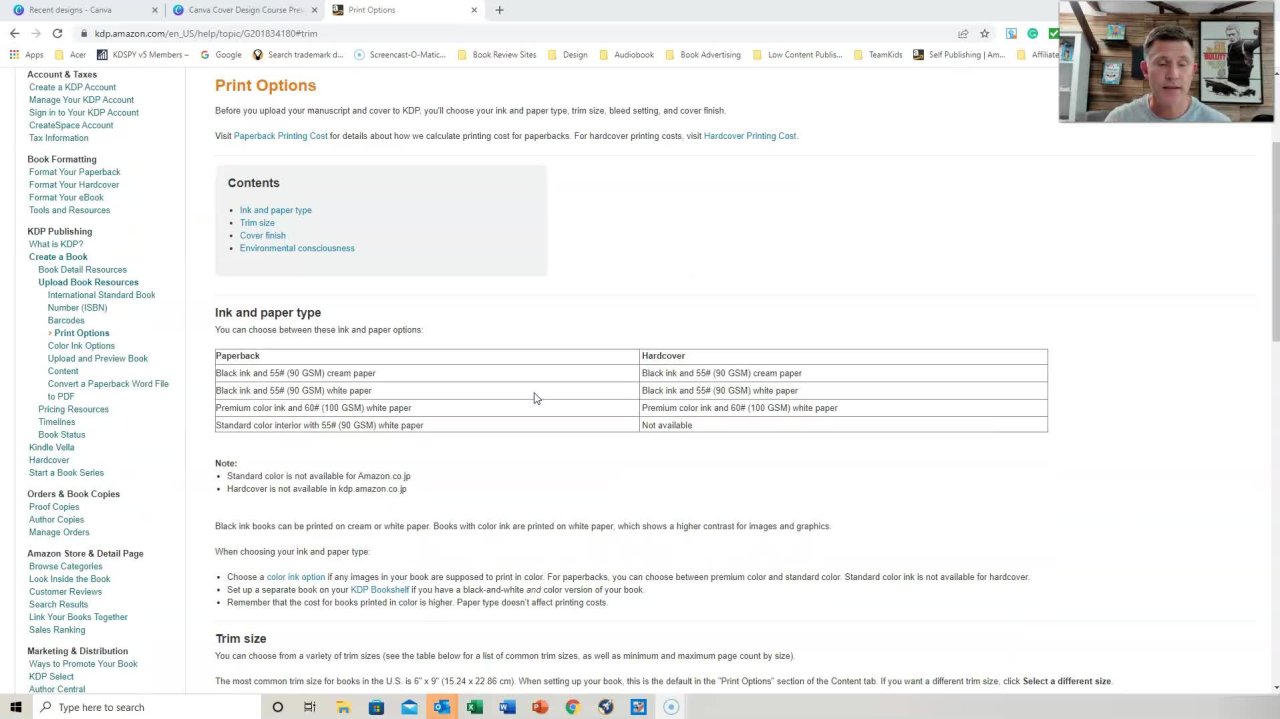Reload the current page
The image size is (1280, 719).
(x=57, y=33)
